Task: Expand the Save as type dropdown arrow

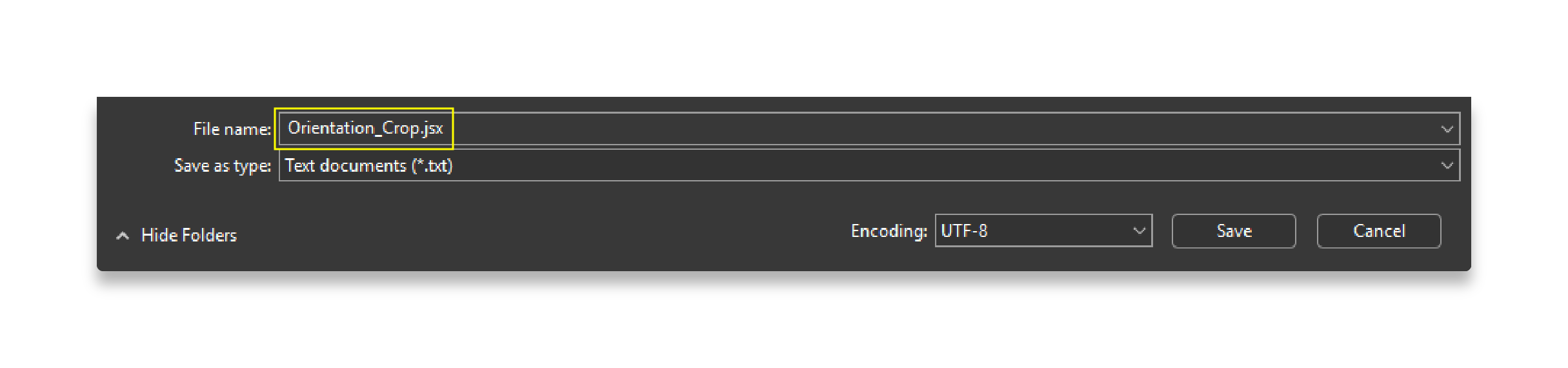Action: click(1447, 166)
